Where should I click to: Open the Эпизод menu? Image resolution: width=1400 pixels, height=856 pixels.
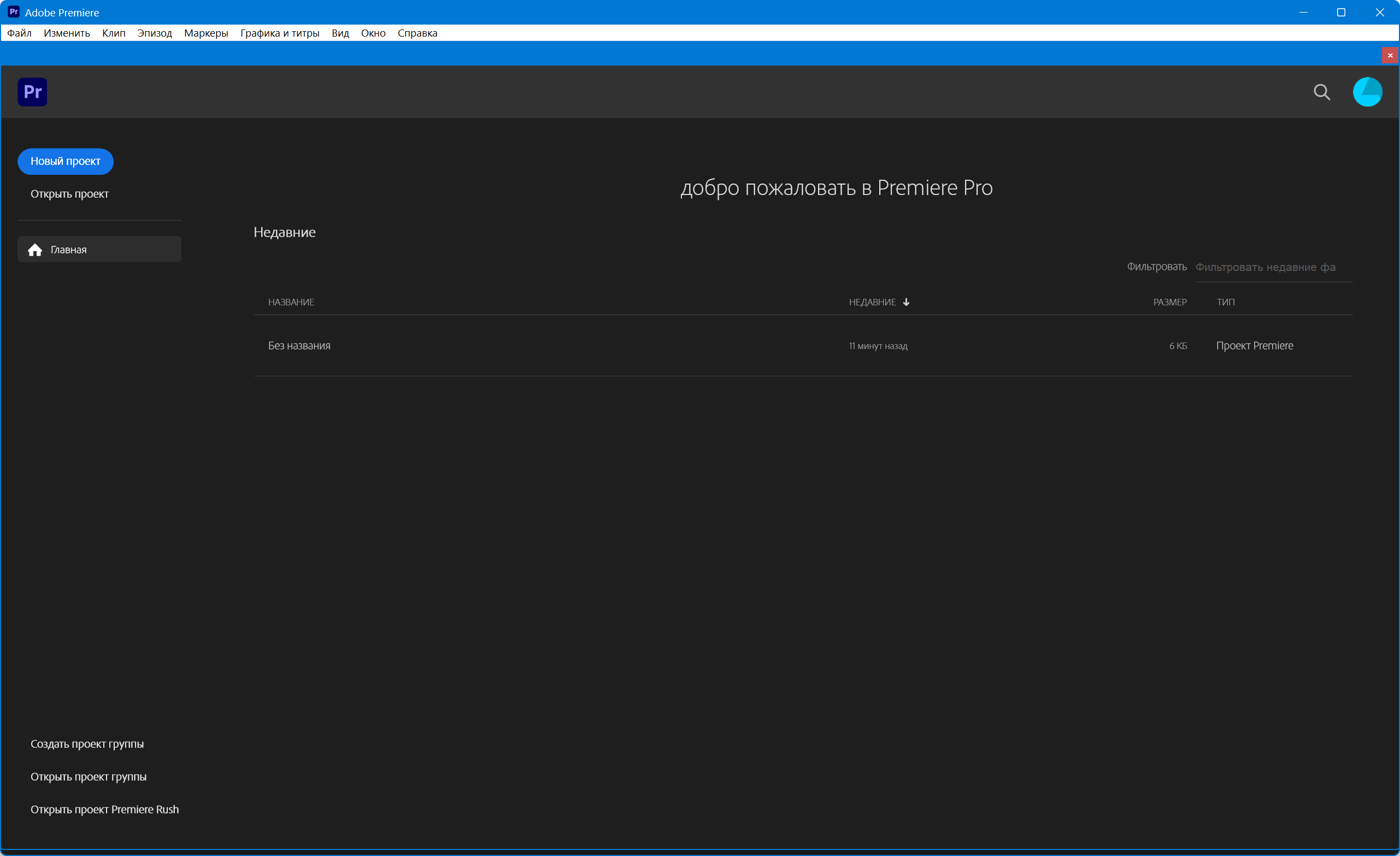click(155, 33)
